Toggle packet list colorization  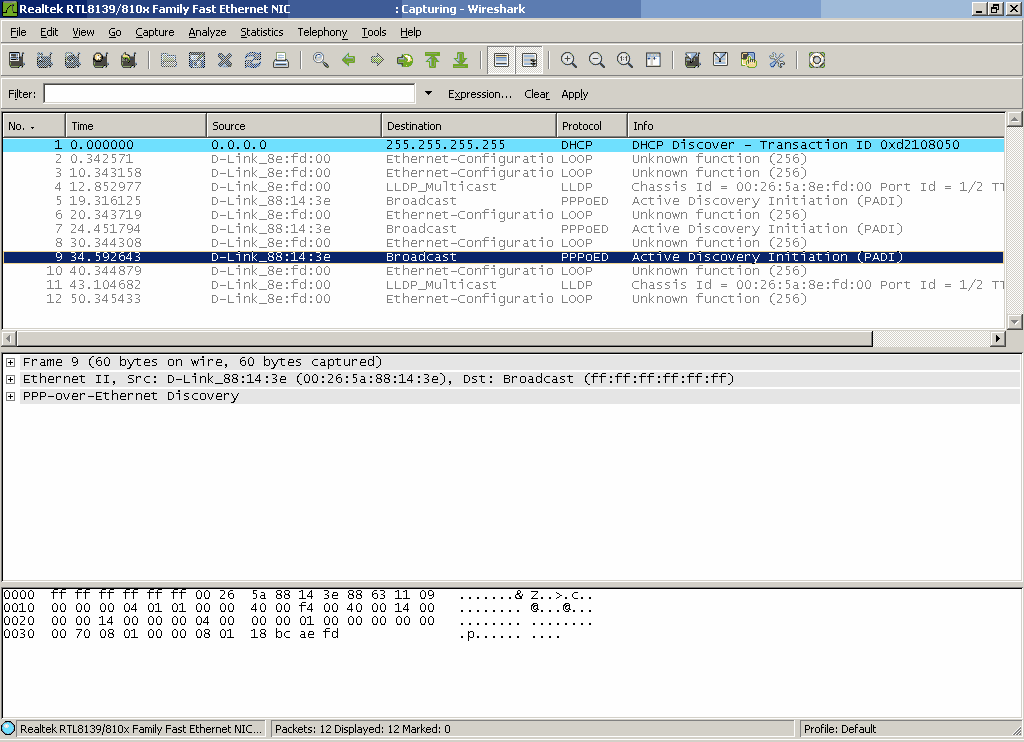501,60
